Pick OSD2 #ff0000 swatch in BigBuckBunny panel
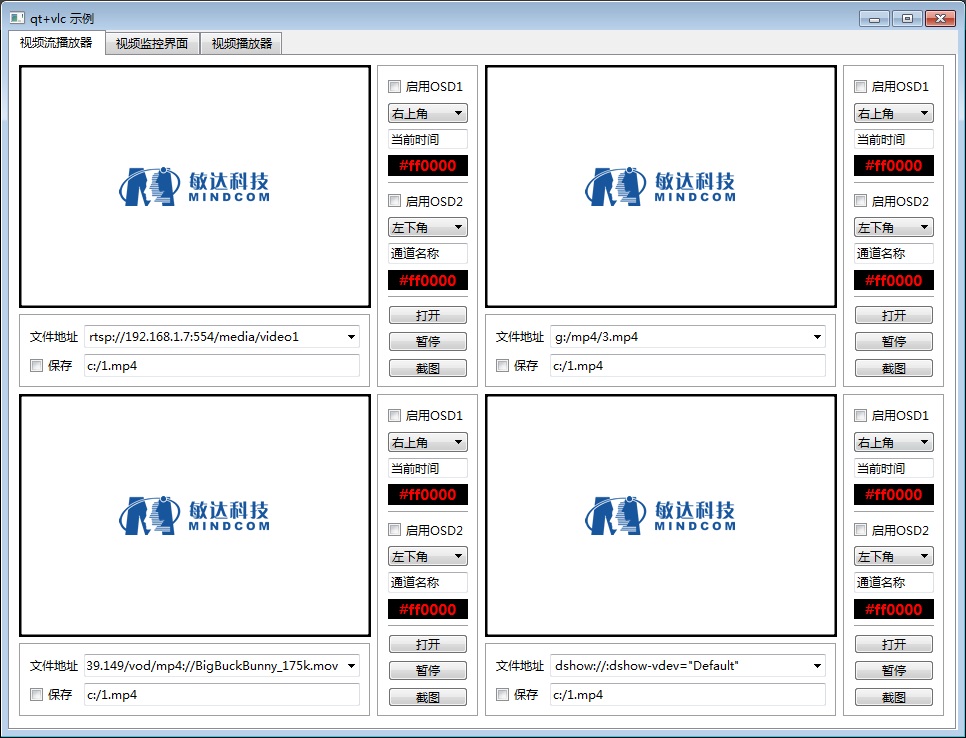 [x=428, y=609]
